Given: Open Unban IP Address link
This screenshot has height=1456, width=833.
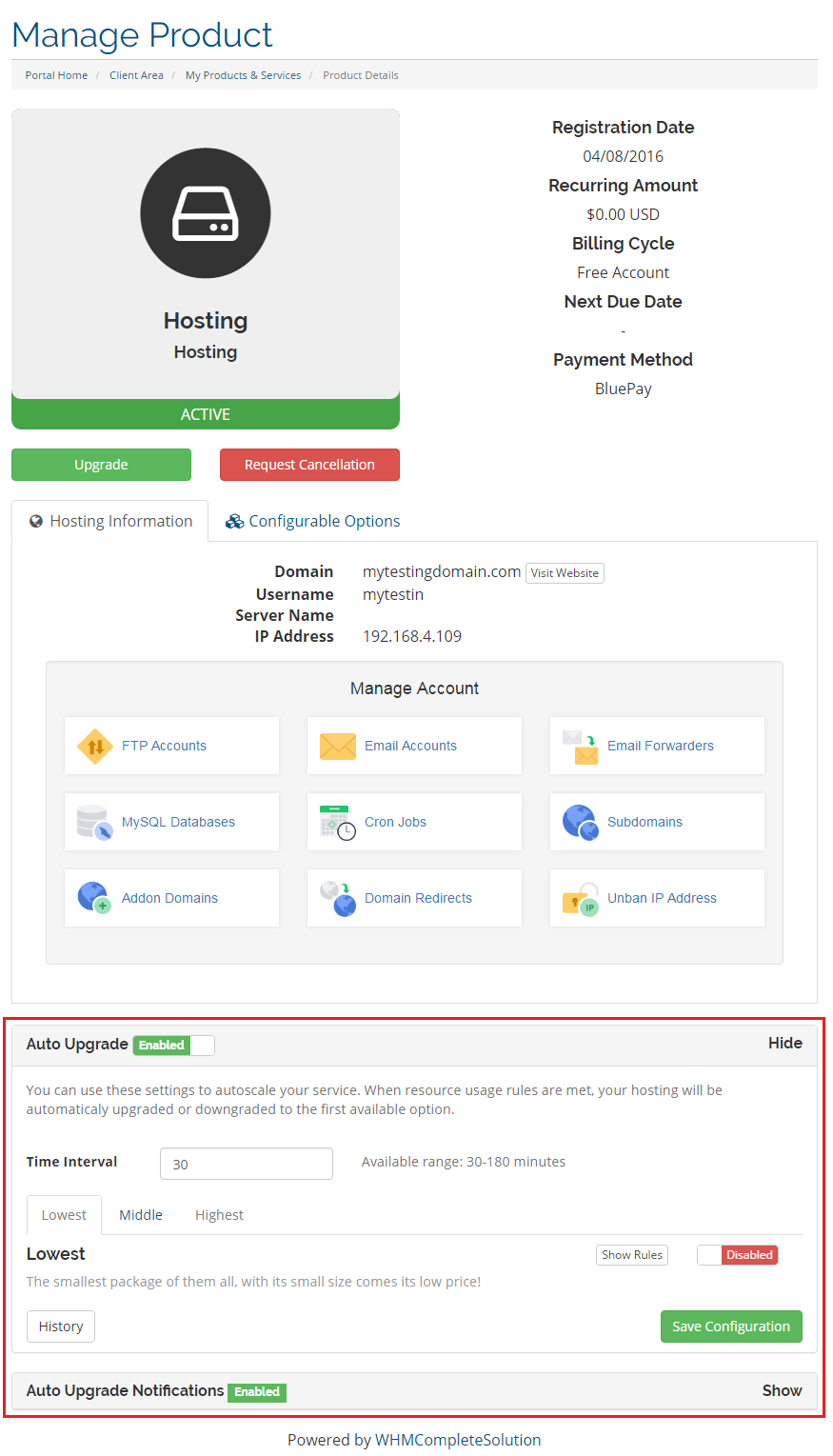Looking at the screenshot, I should (x=662, y=899).
